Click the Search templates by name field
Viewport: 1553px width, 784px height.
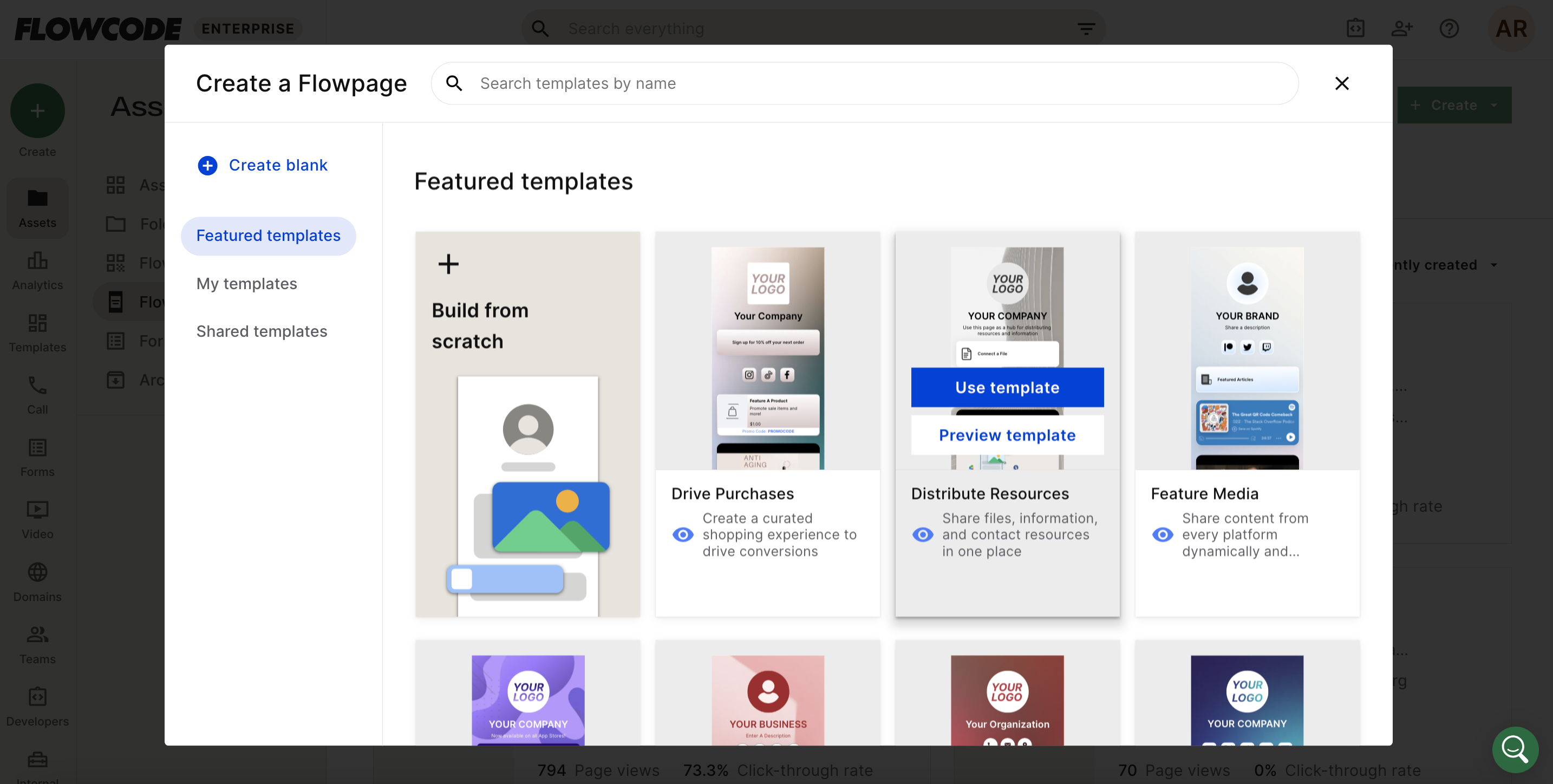point(865,83)
